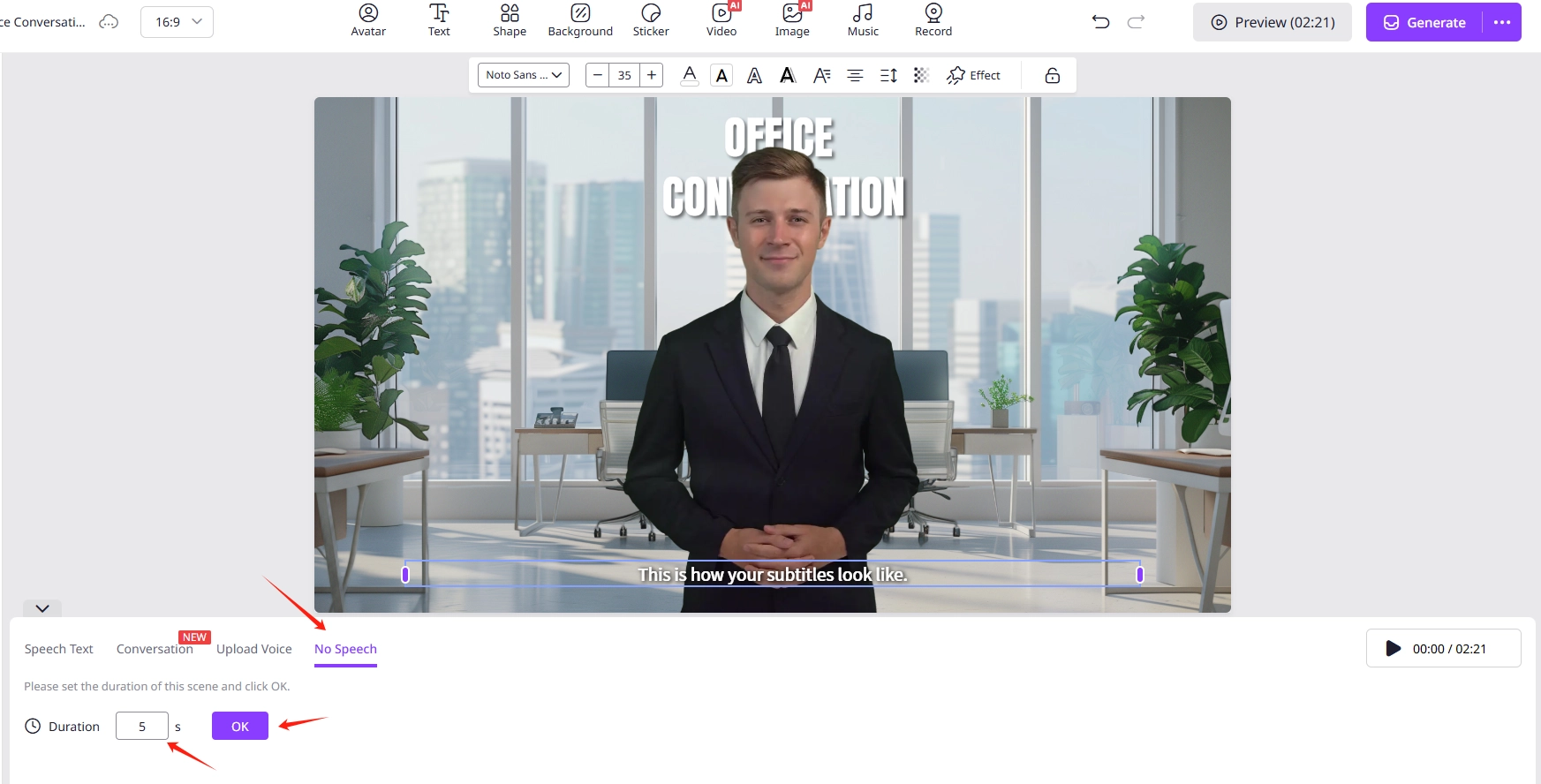Switch to the Speech Text tab
The width and height of the screenshot is (1541, 784).
(58, 649)
